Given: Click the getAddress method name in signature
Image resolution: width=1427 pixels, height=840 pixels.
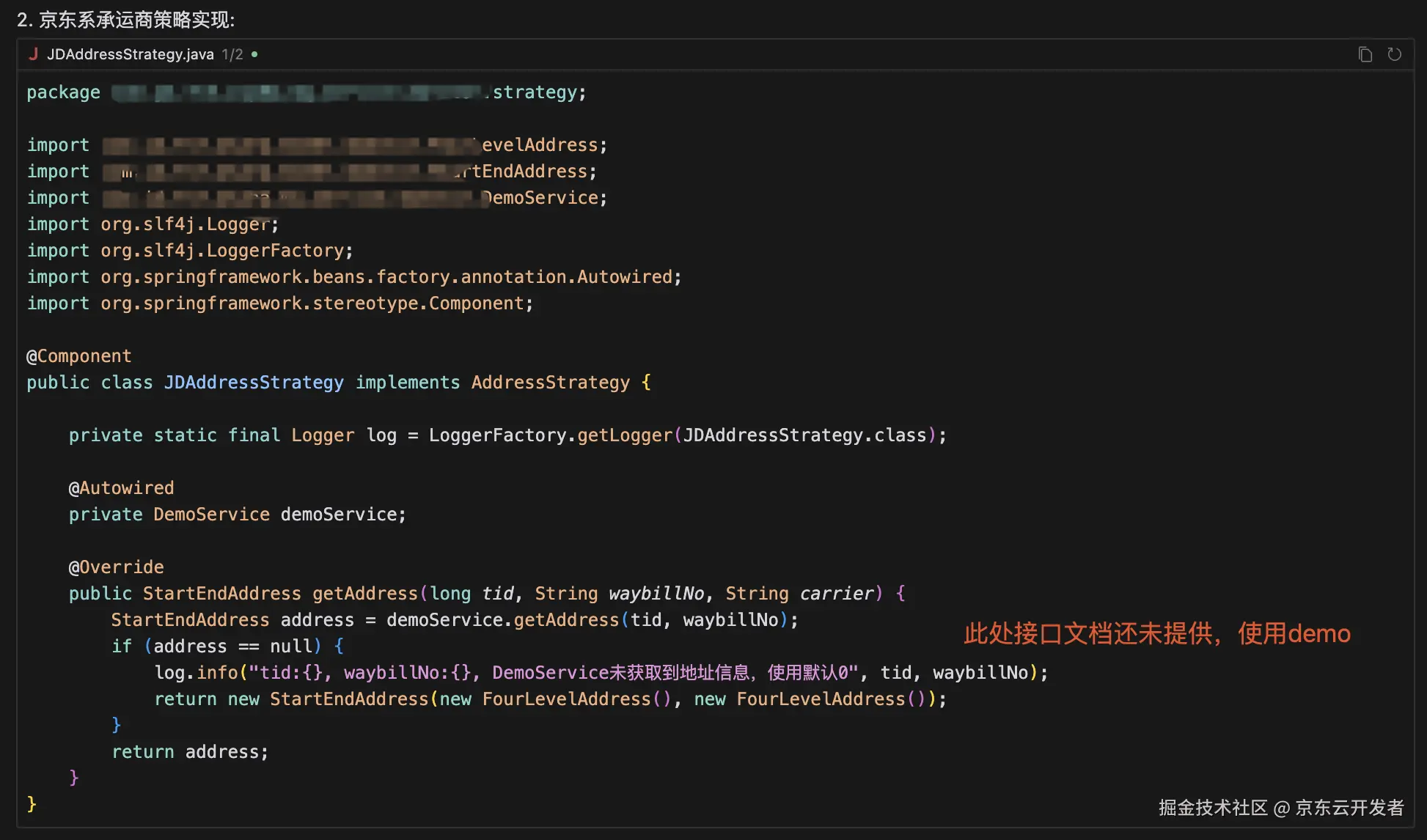Looking at the screenshot, I should [x=364, y=594].
